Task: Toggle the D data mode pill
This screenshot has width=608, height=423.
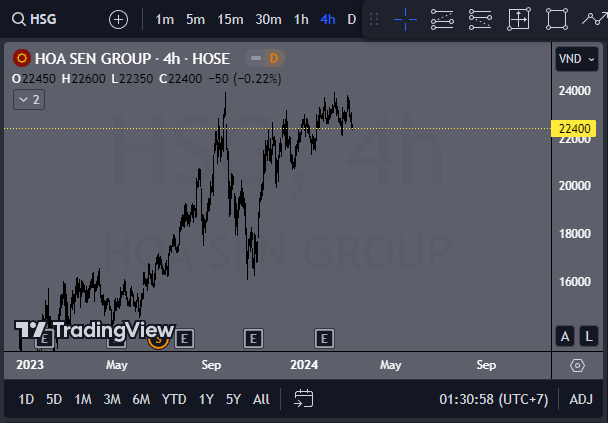Action: point(274,59)
